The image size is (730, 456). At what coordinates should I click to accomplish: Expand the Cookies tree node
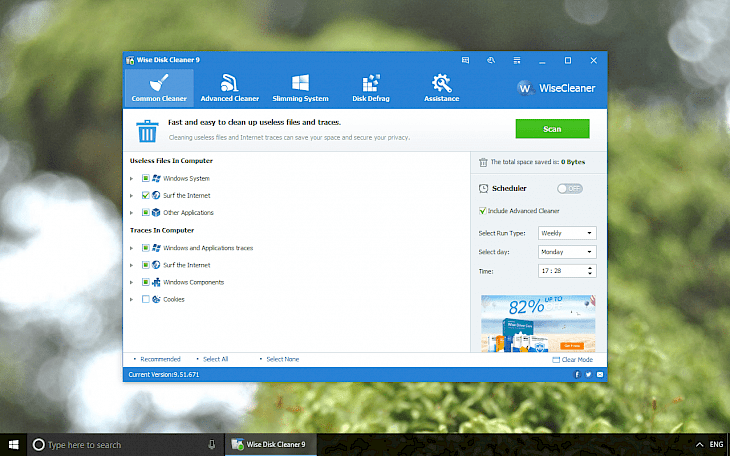(x=131, y=299)
